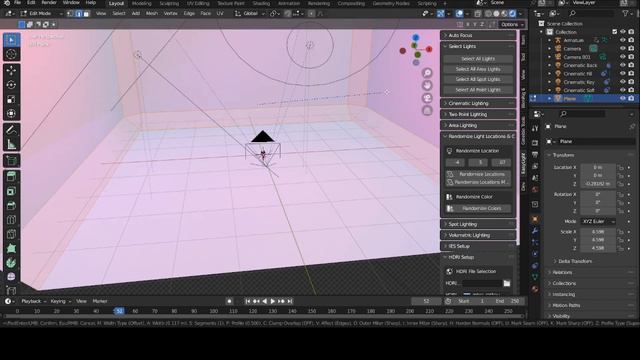Activate the Move tool in left toolbar
640x360 pixels.
11,71
